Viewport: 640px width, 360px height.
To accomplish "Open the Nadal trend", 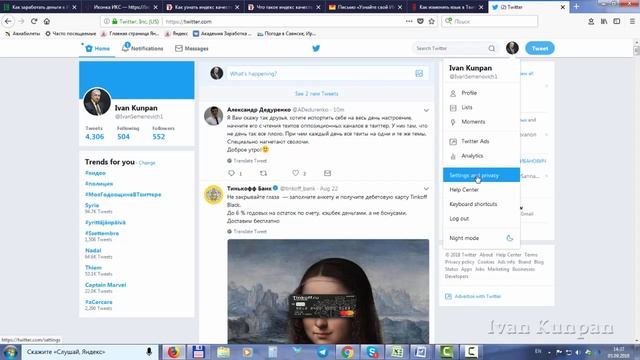I will point(93,250).
